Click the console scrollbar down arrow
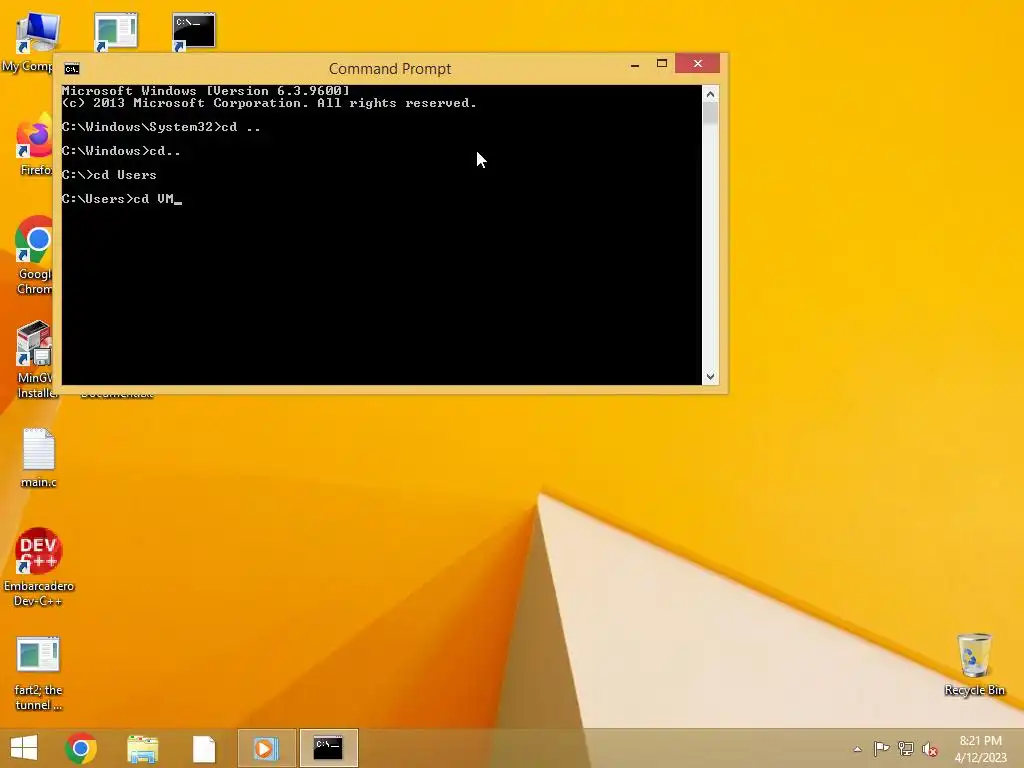Image resolution: width=1024 pixels, height=768 pixels. 711,376
